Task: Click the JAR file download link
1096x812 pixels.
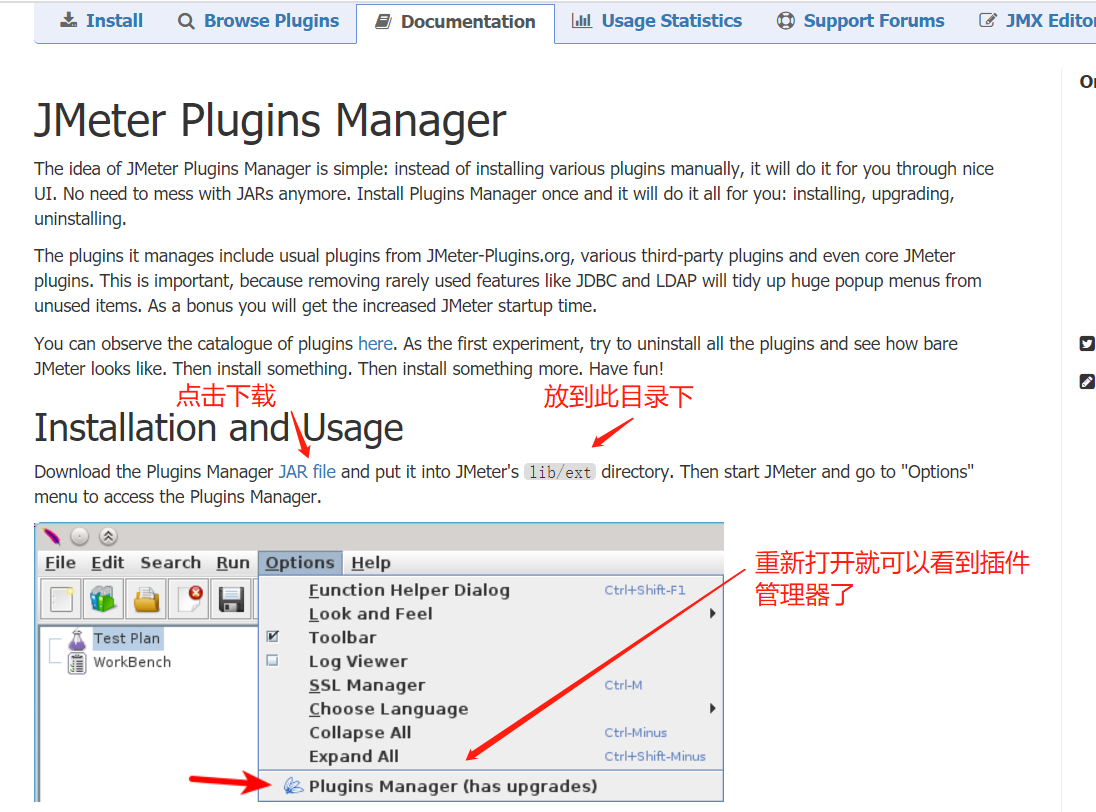Action: pyautogui.click(x=306, y=471)
